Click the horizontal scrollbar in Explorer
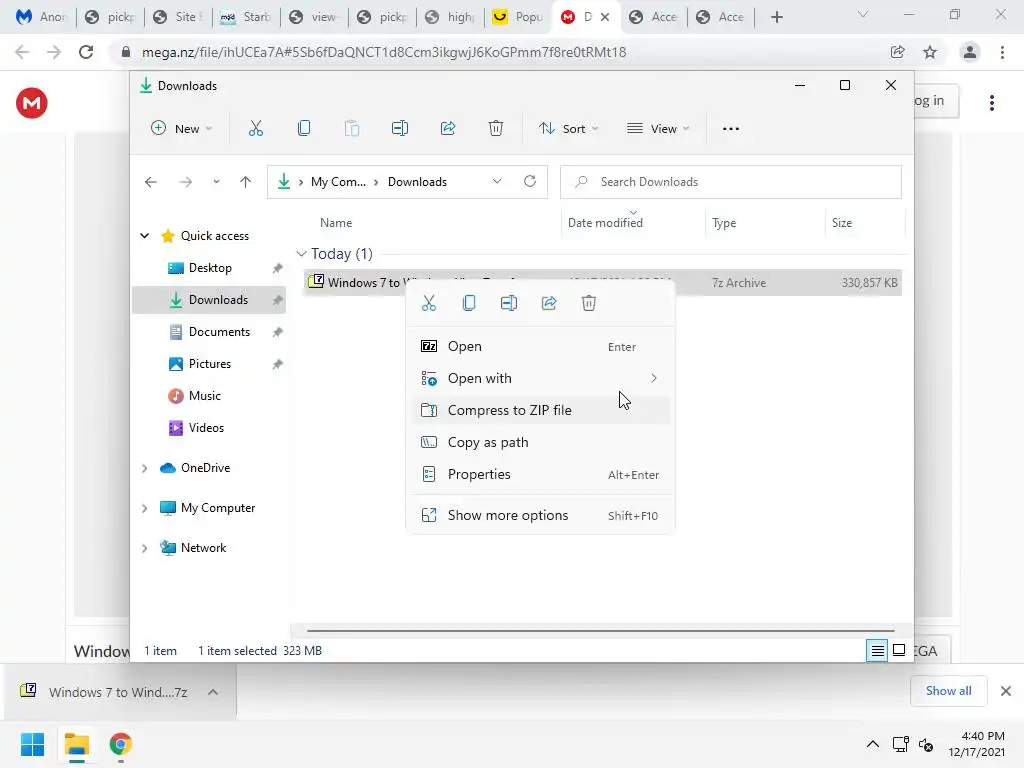The height and width of the screenshot is (768, 1024). (600, 631)
